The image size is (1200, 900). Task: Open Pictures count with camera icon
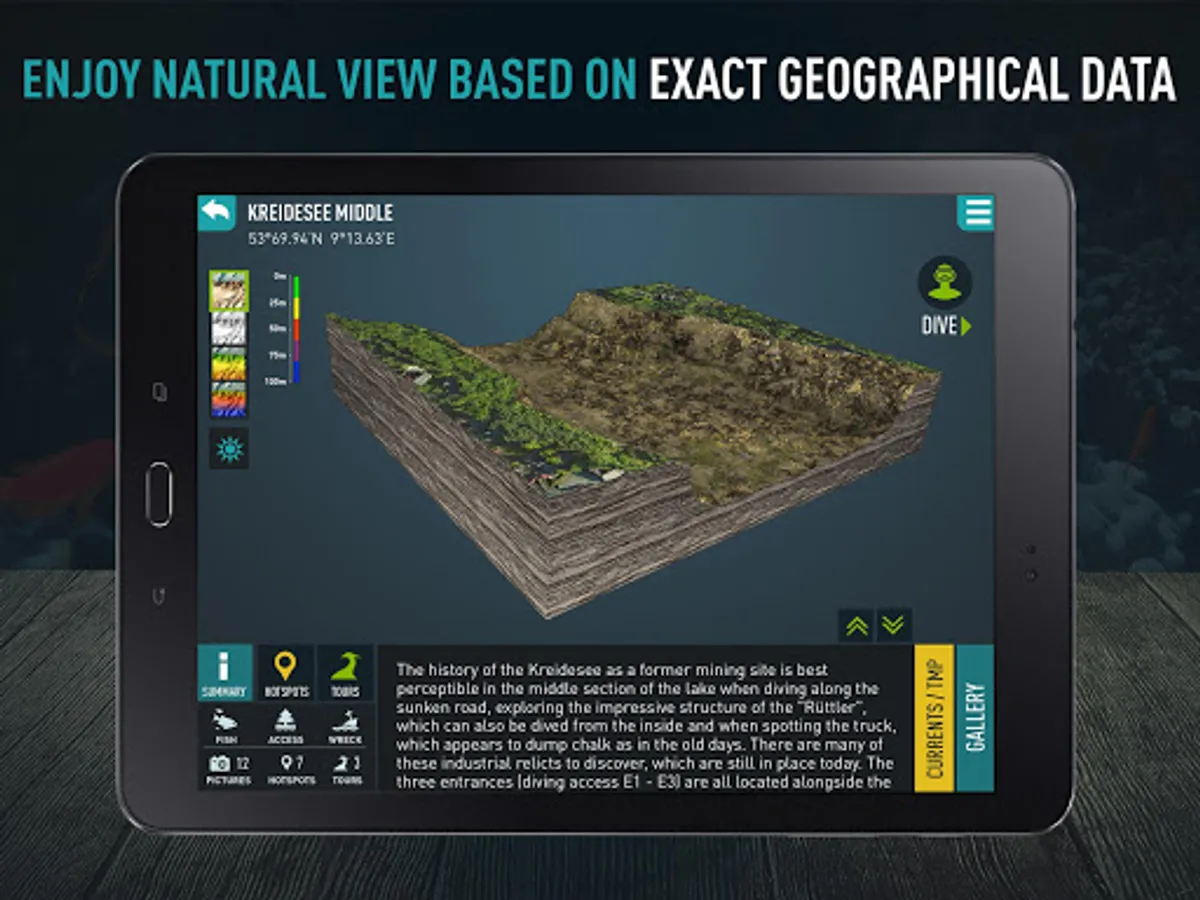[x=228, y=768]
